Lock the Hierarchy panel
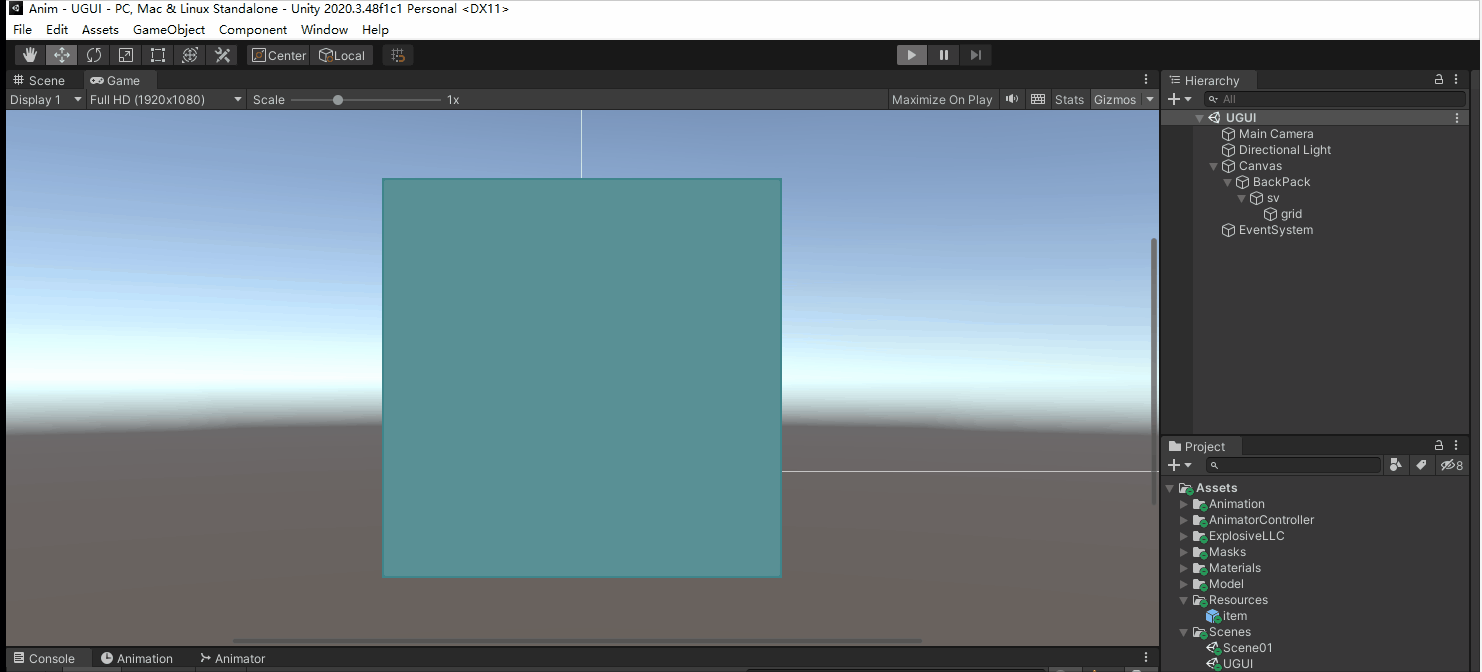1482x672 pixels. click(x=1439, y=80)
